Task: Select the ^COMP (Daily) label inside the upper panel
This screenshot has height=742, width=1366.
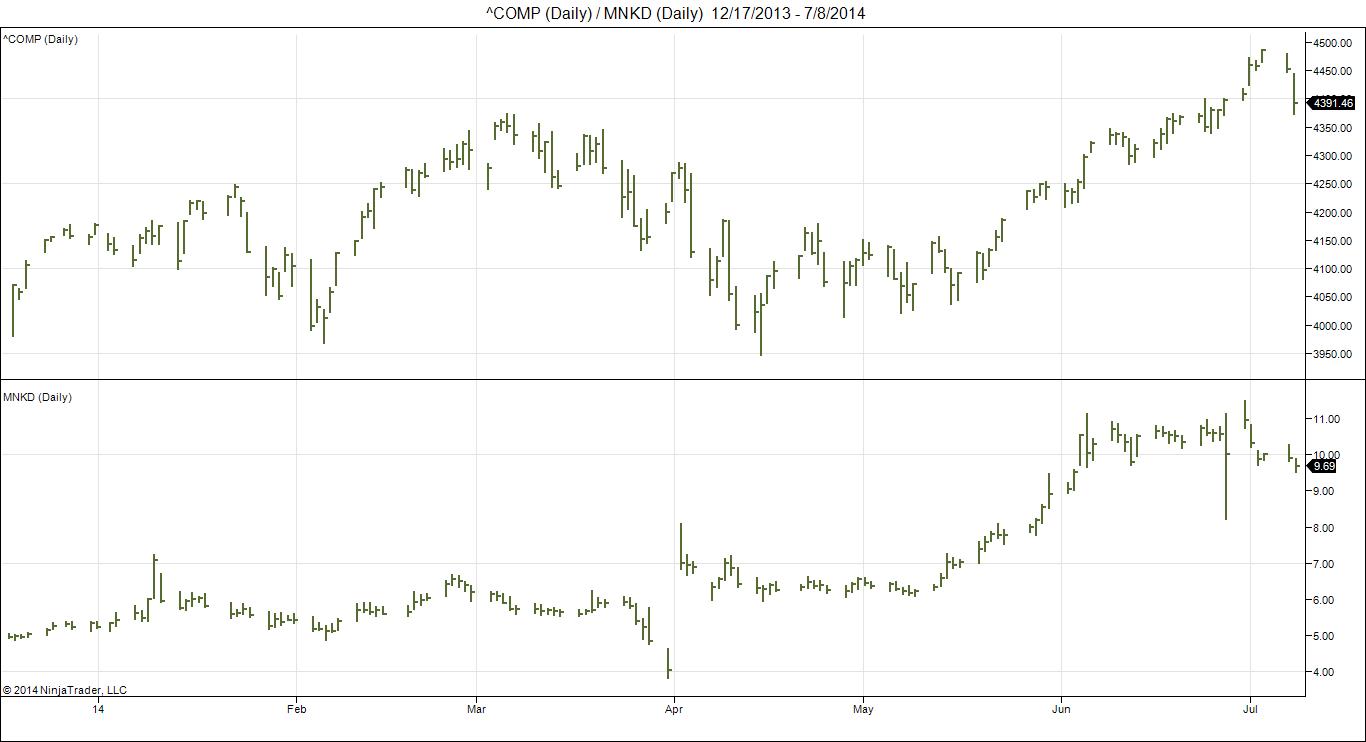Action: pos(40,39)
